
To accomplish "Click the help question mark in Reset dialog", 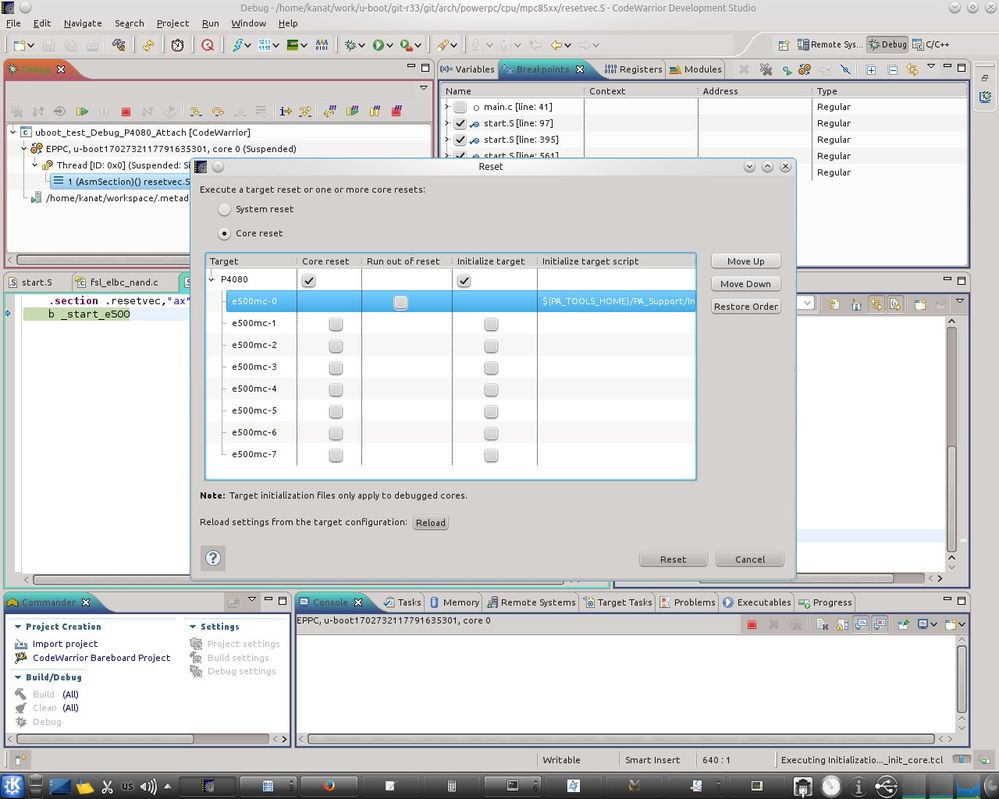I will [x=213, y=558].
